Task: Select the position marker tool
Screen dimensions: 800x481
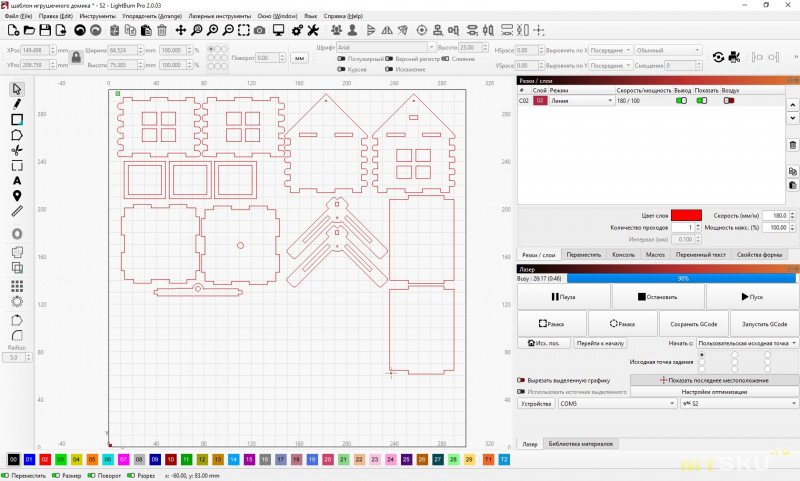Action: click(17, 196)
